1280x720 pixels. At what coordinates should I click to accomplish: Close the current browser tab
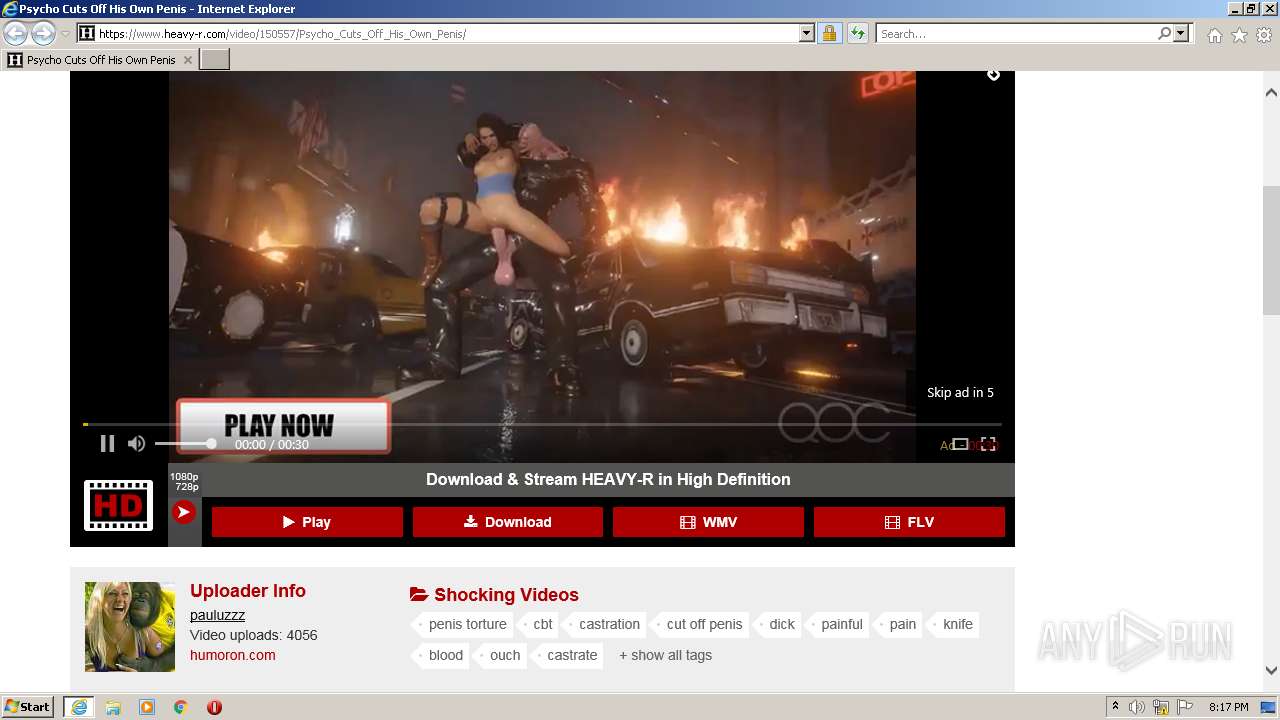188,60
